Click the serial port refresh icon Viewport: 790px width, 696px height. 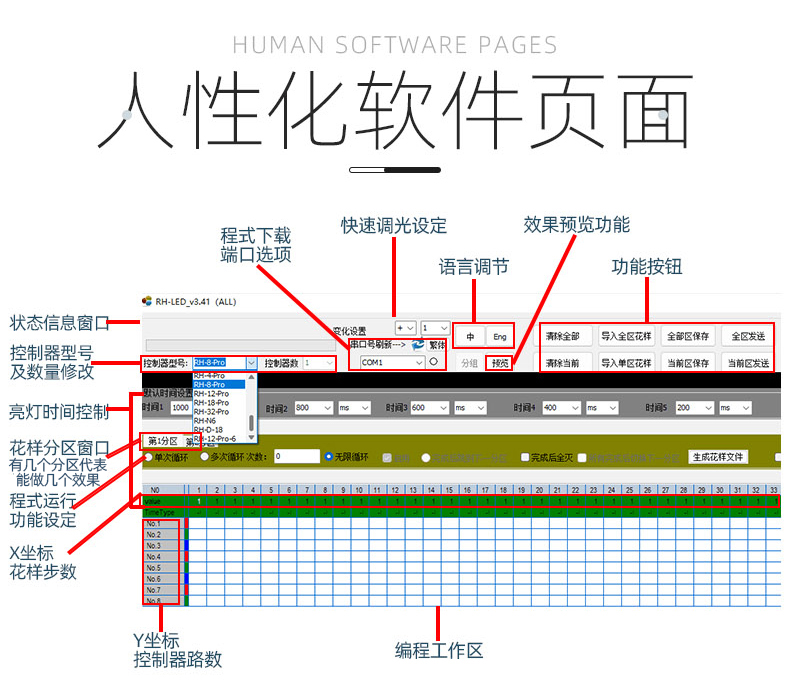tap(417, 344)
